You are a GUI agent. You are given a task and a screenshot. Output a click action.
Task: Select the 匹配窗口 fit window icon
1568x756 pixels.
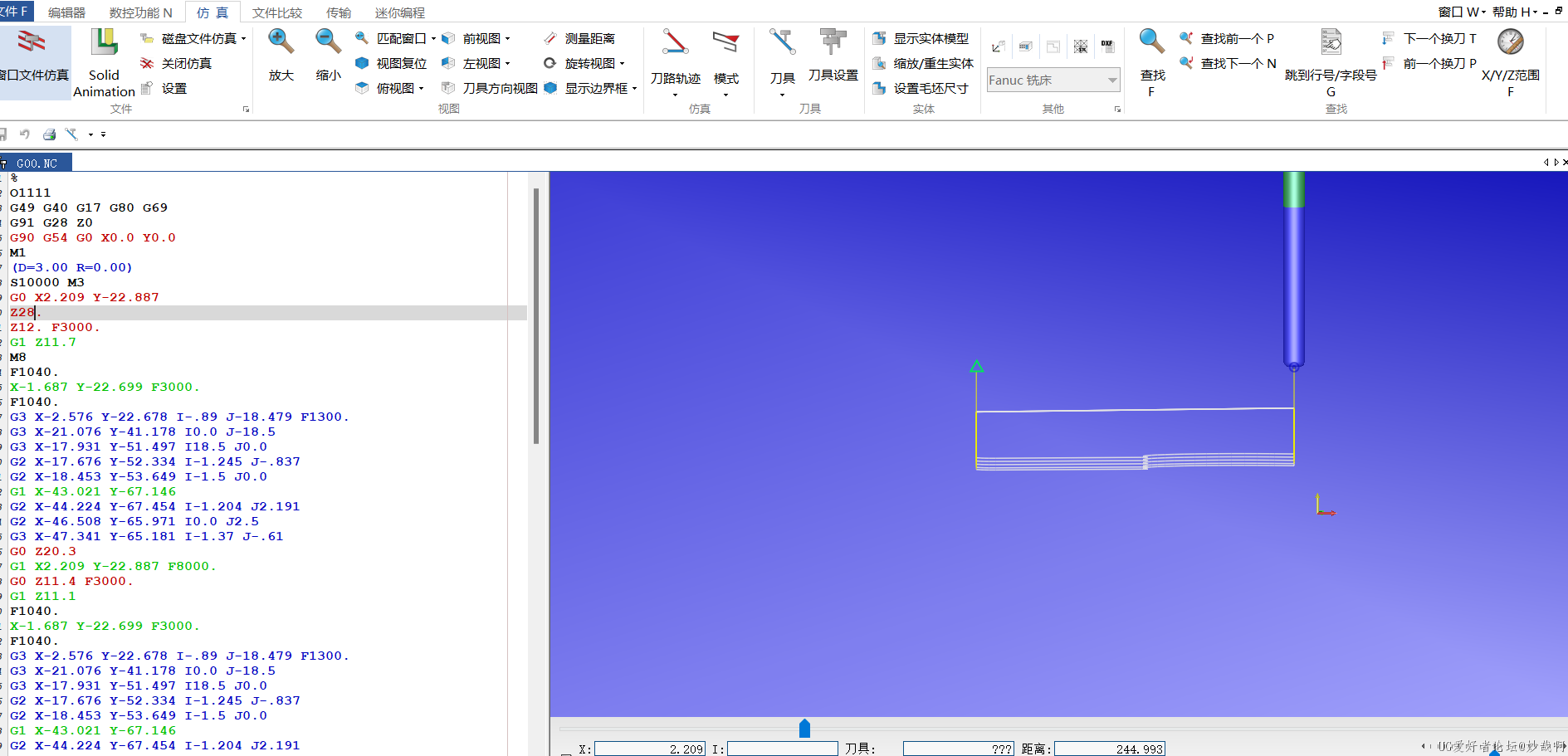click(x=362, y=38)
